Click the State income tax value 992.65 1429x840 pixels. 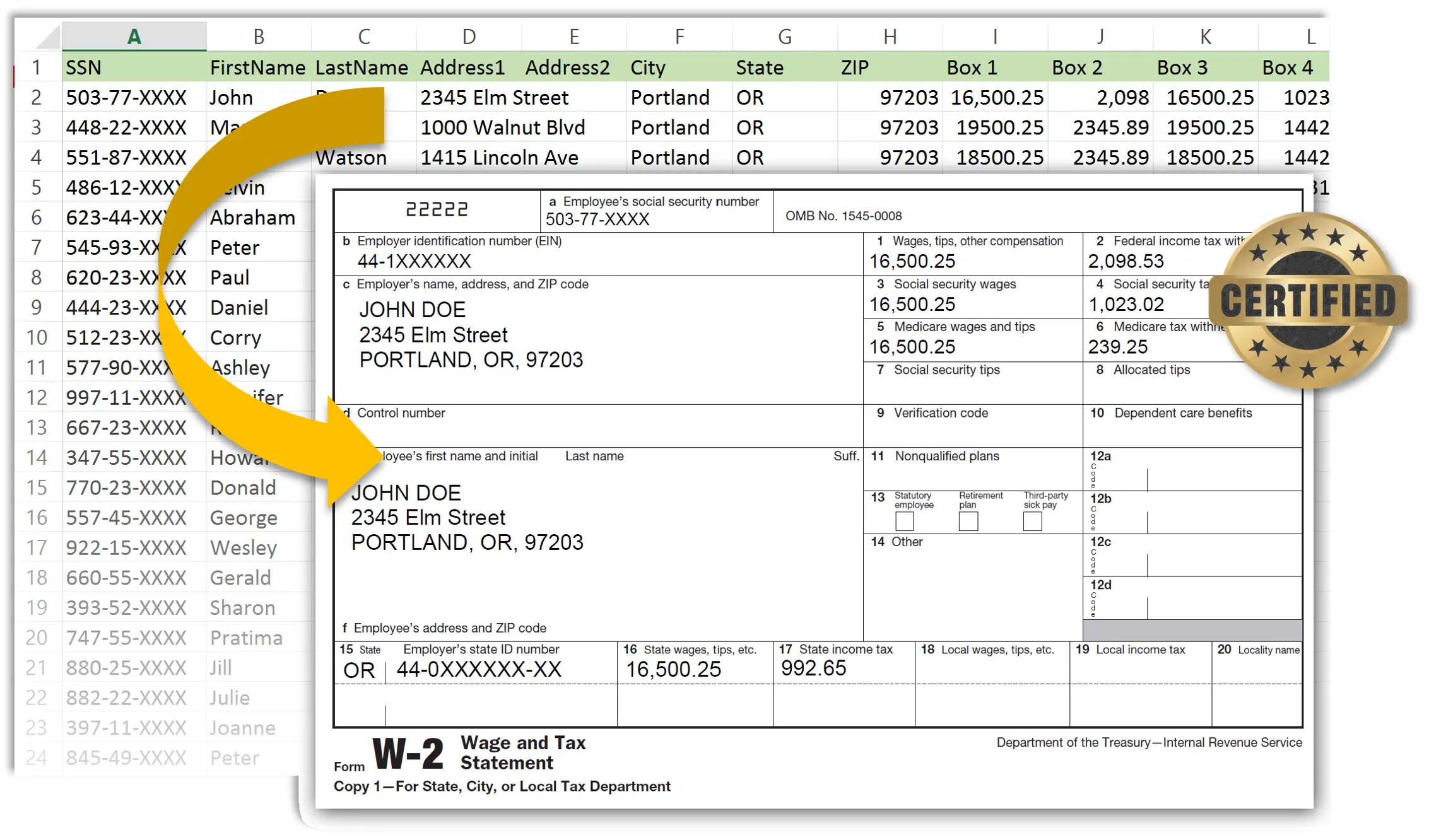point(813,668)
